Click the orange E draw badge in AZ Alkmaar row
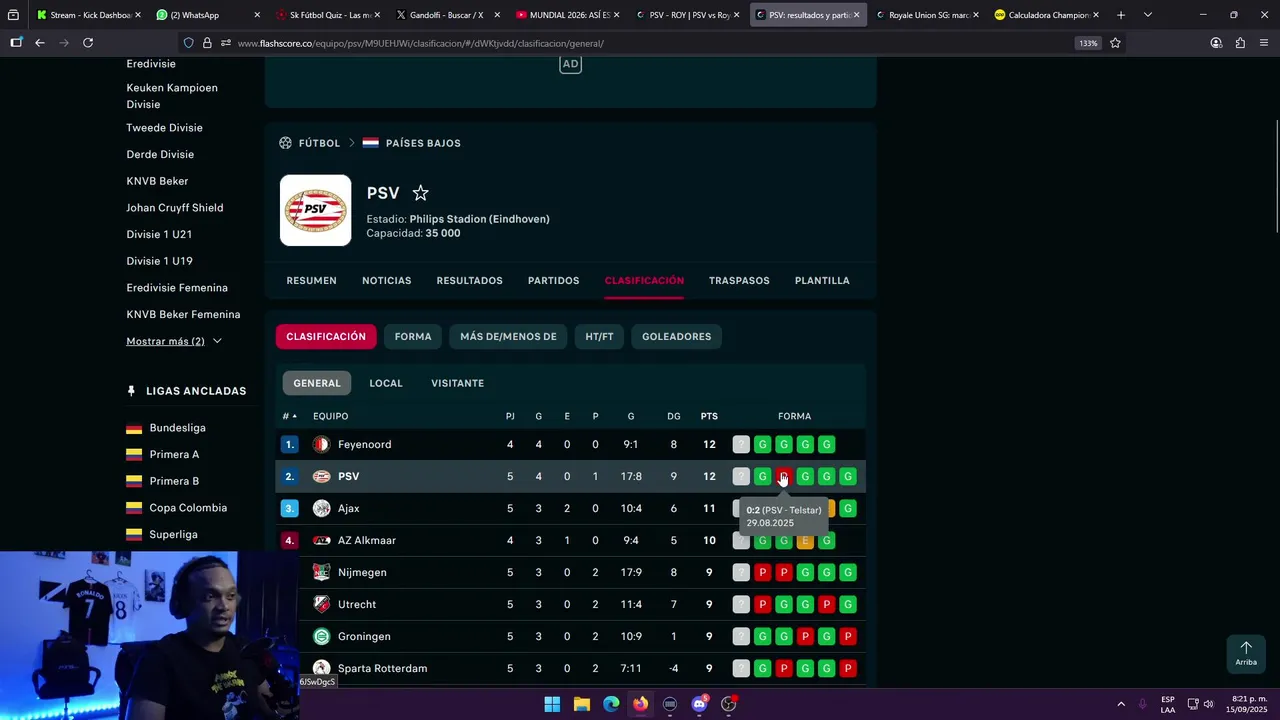Viewport: 1280px width, 720px height. click(x=805, y=540)
